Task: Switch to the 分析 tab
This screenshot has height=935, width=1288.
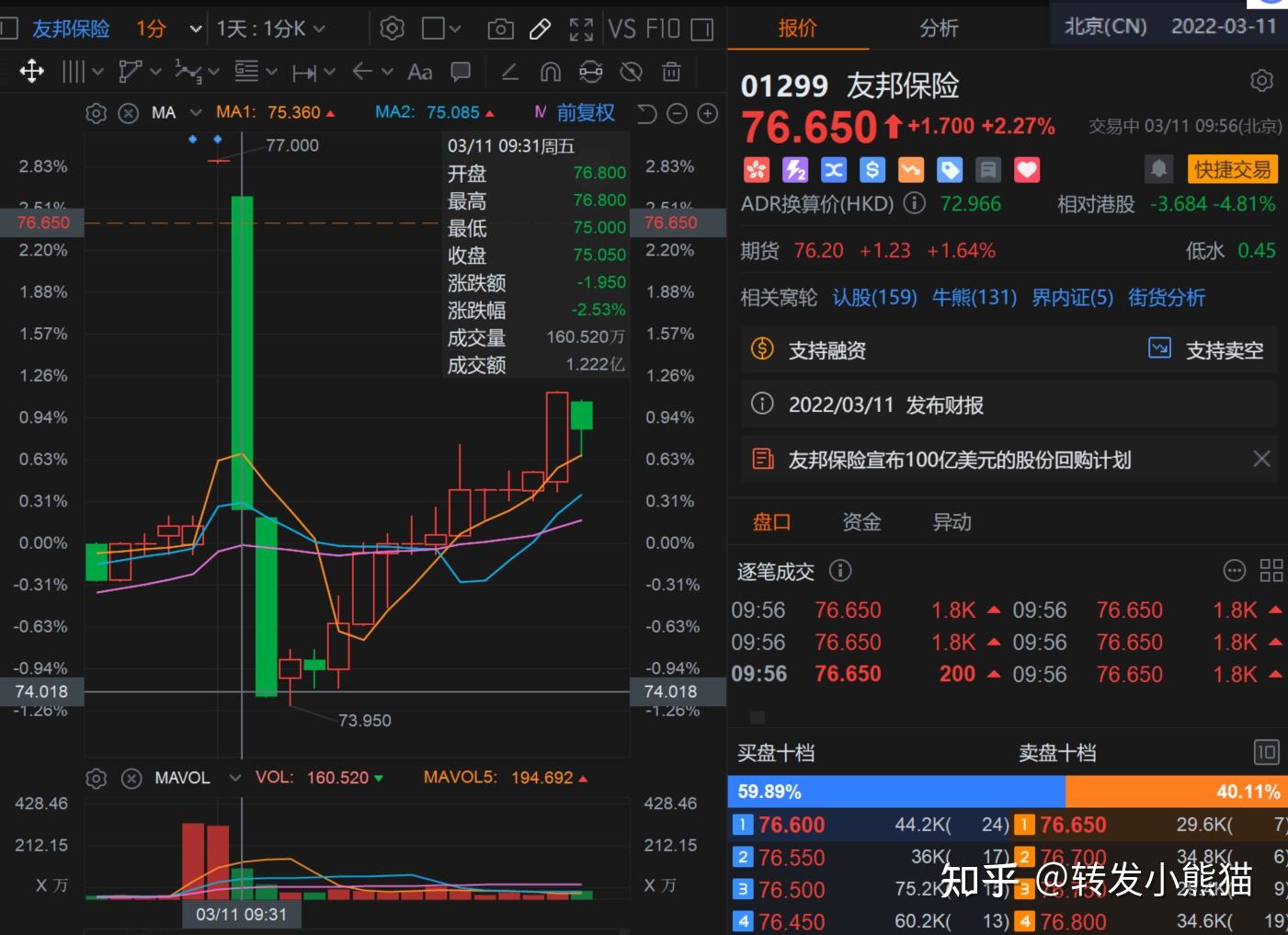Action: coord(939,28)
